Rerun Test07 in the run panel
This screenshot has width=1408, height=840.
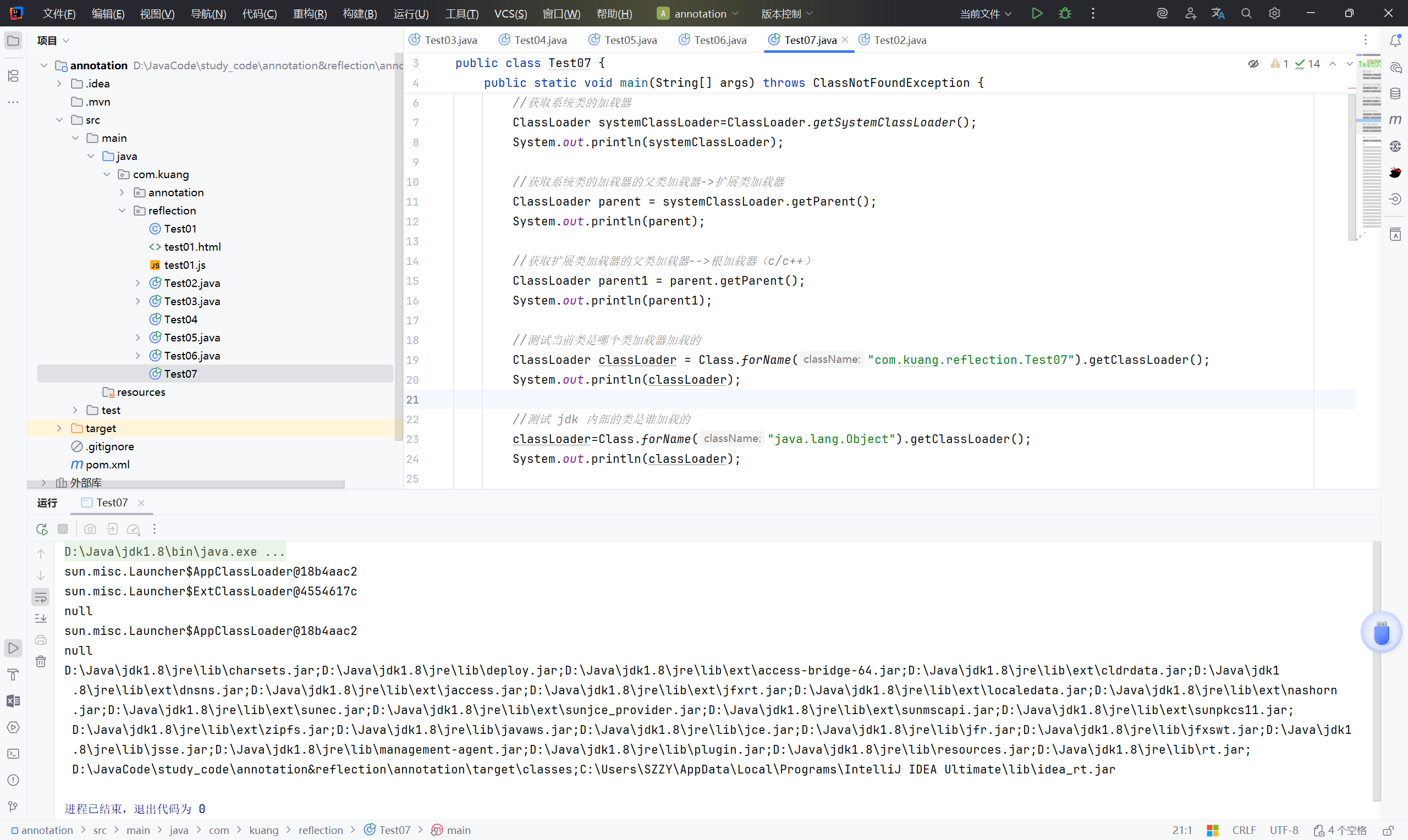(x=41, y=529)
